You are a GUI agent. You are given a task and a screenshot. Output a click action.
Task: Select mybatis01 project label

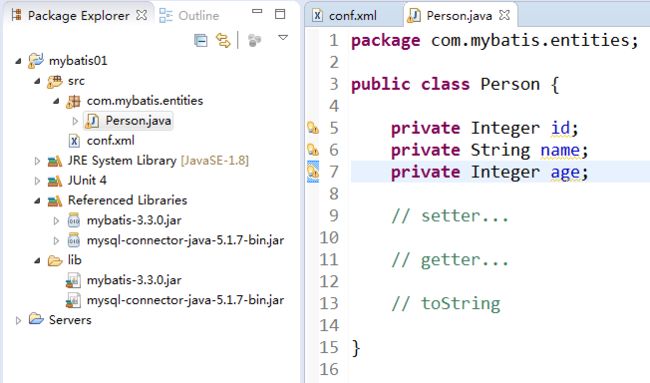tap(78, 61)
